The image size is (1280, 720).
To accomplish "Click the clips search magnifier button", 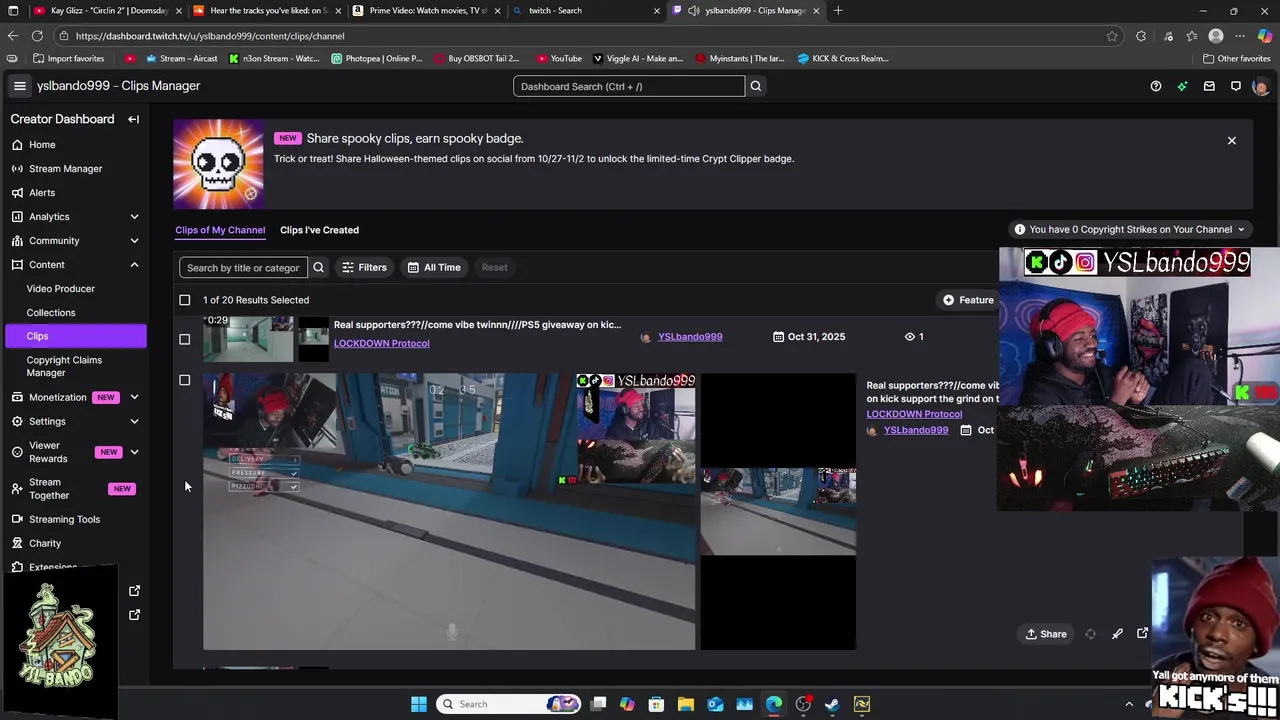I will pyautogui.click(x=318, y=267).
